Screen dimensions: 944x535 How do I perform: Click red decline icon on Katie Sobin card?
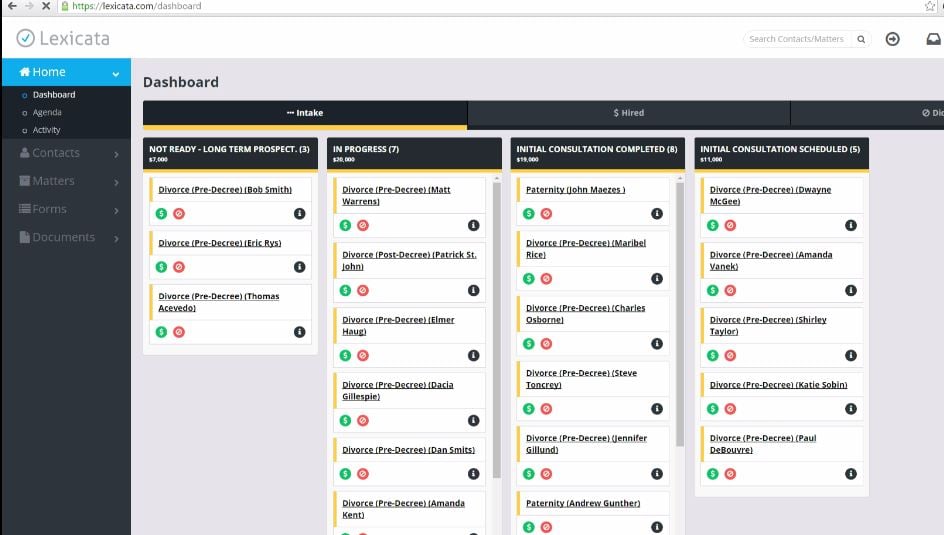point(730,409)
